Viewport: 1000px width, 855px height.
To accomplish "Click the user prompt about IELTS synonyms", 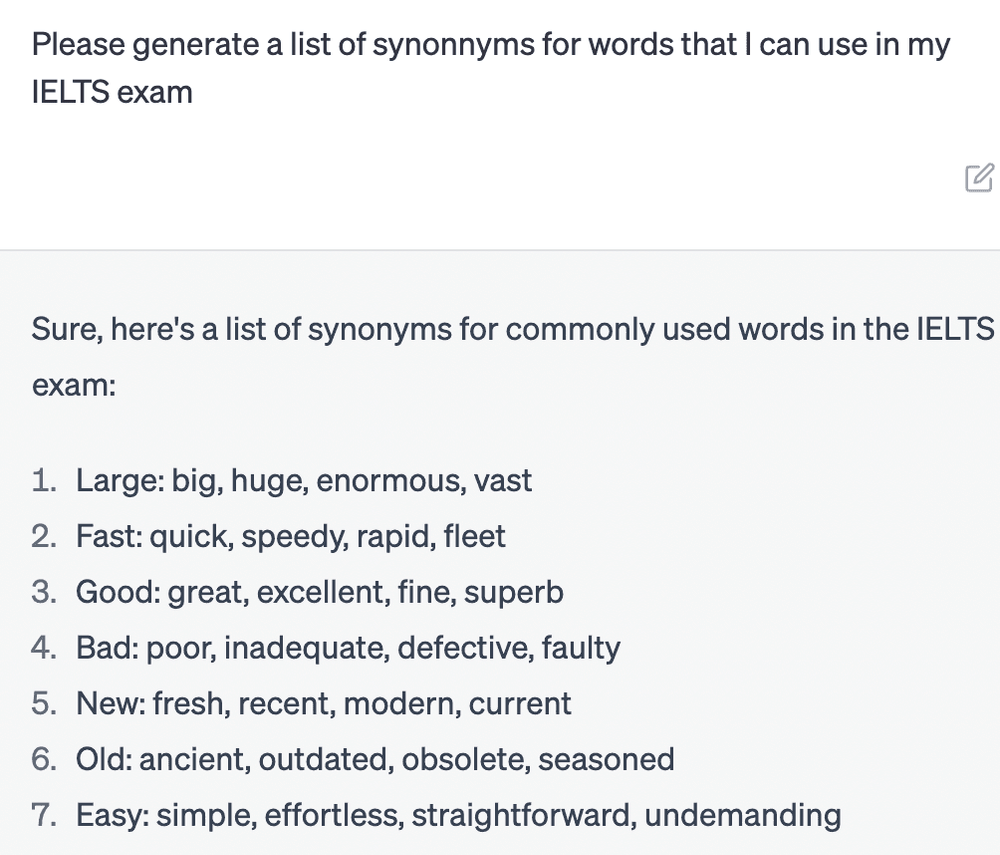I will pyautogui.click(x=490, y=69).
